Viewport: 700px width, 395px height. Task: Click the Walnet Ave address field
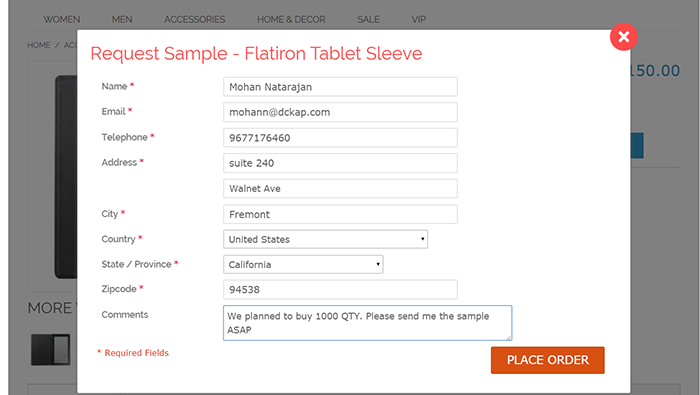[x=340, y=188]
